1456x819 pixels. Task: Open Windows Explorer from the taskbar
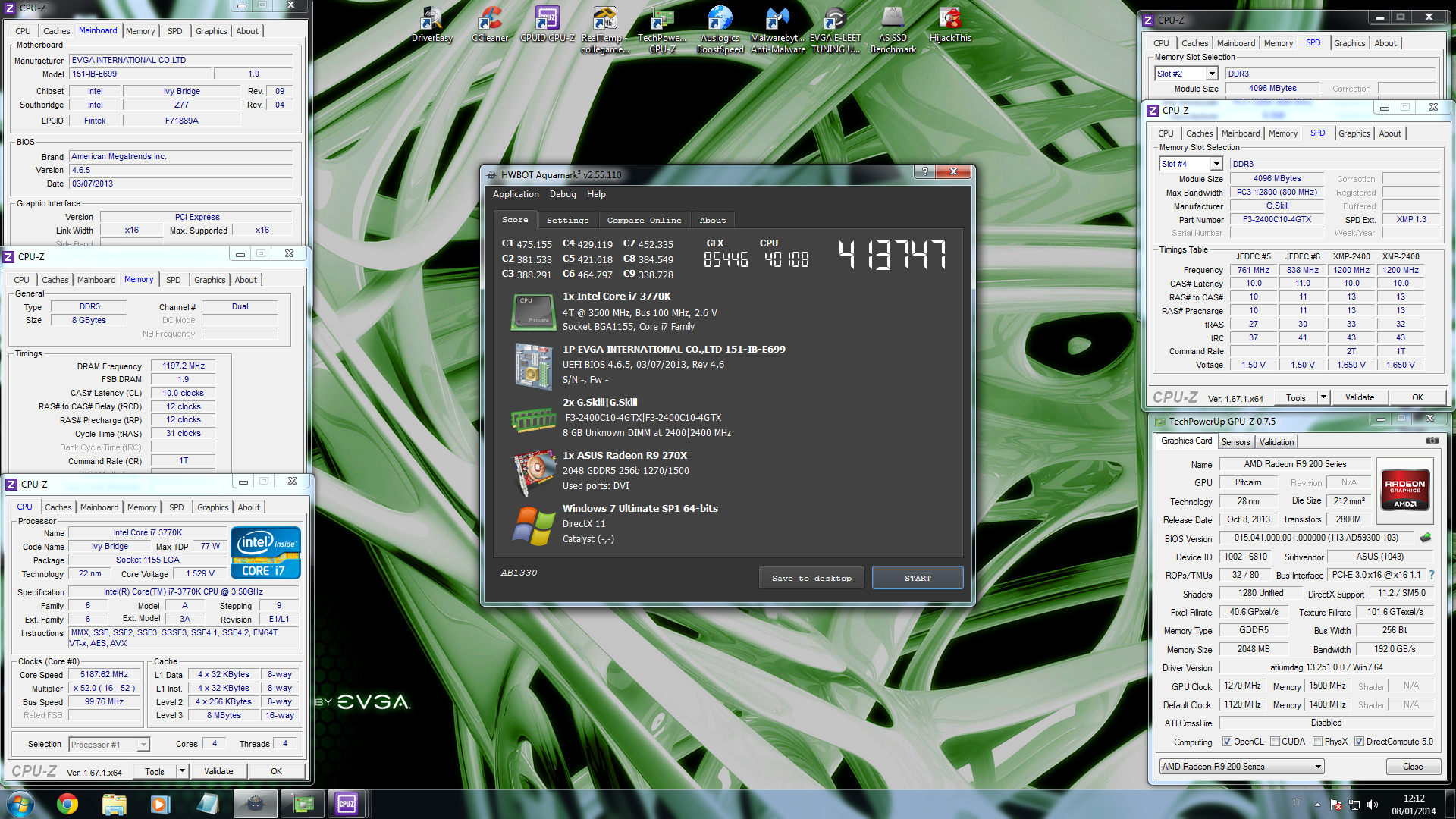114,804
